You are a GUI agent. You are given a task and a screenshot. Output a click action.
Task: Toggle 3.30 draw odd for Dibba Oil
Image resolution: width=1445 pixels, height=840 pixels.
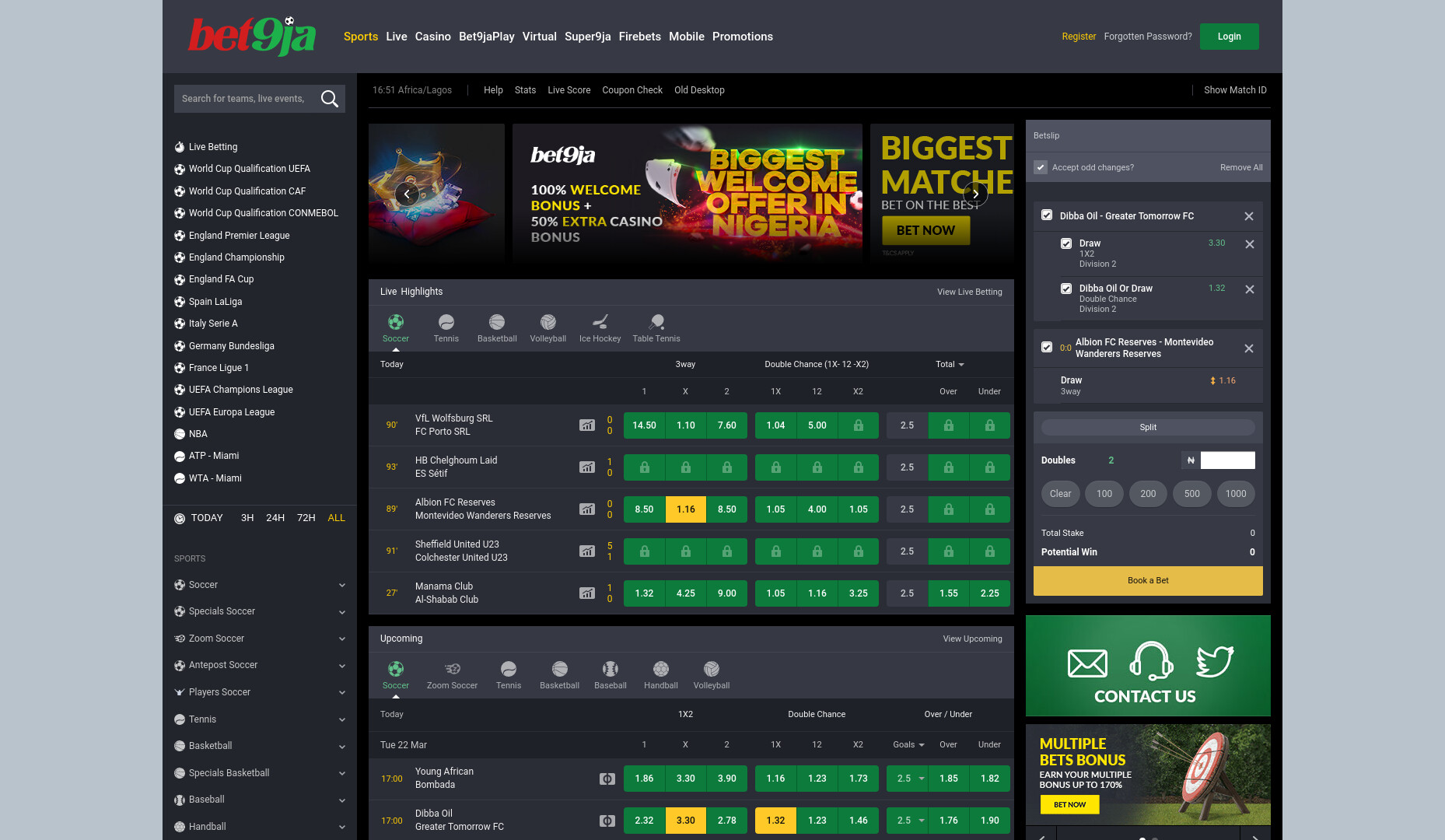point(685,821)
